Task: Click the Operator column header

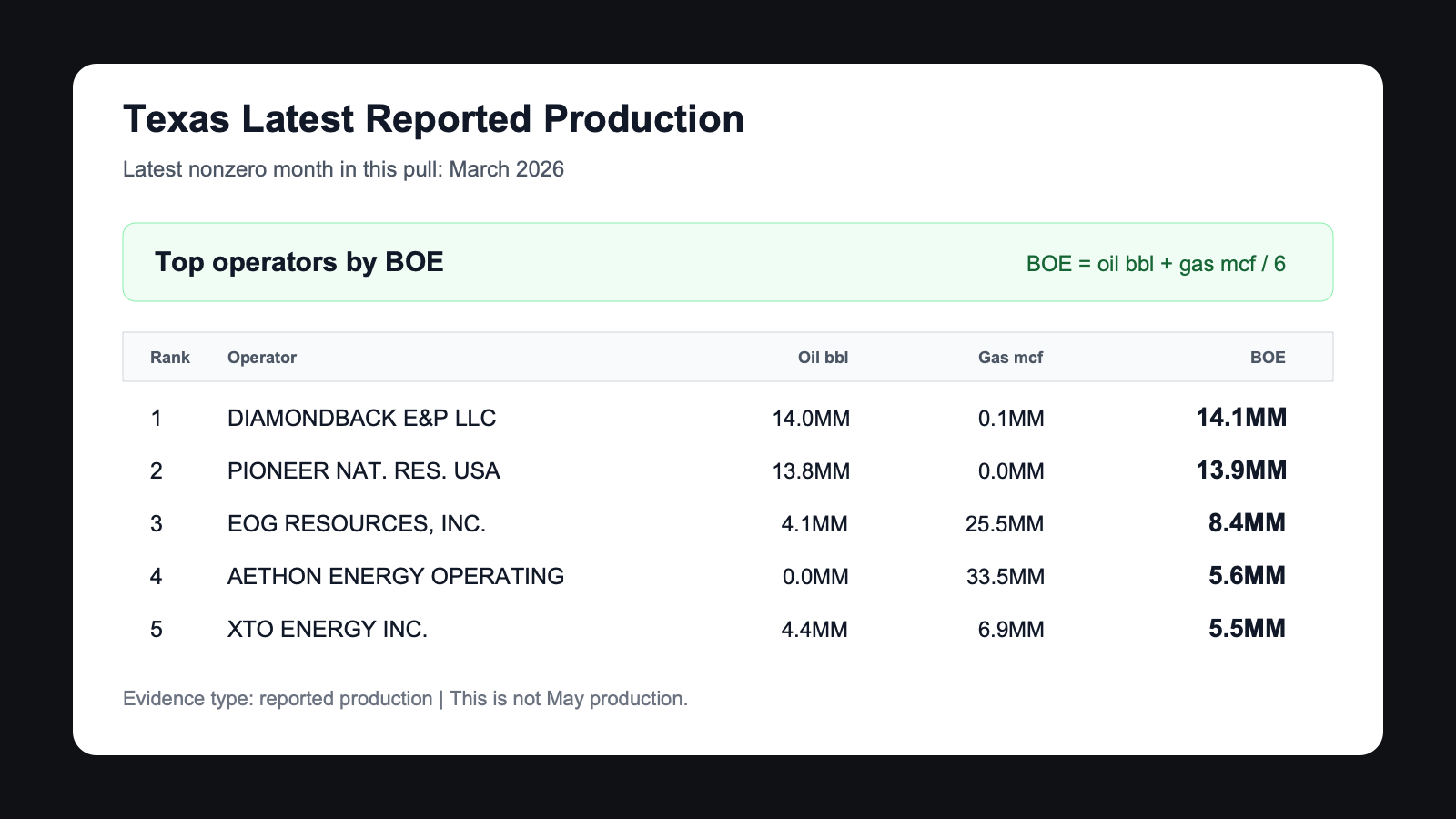Action: [x=262, y=358]
